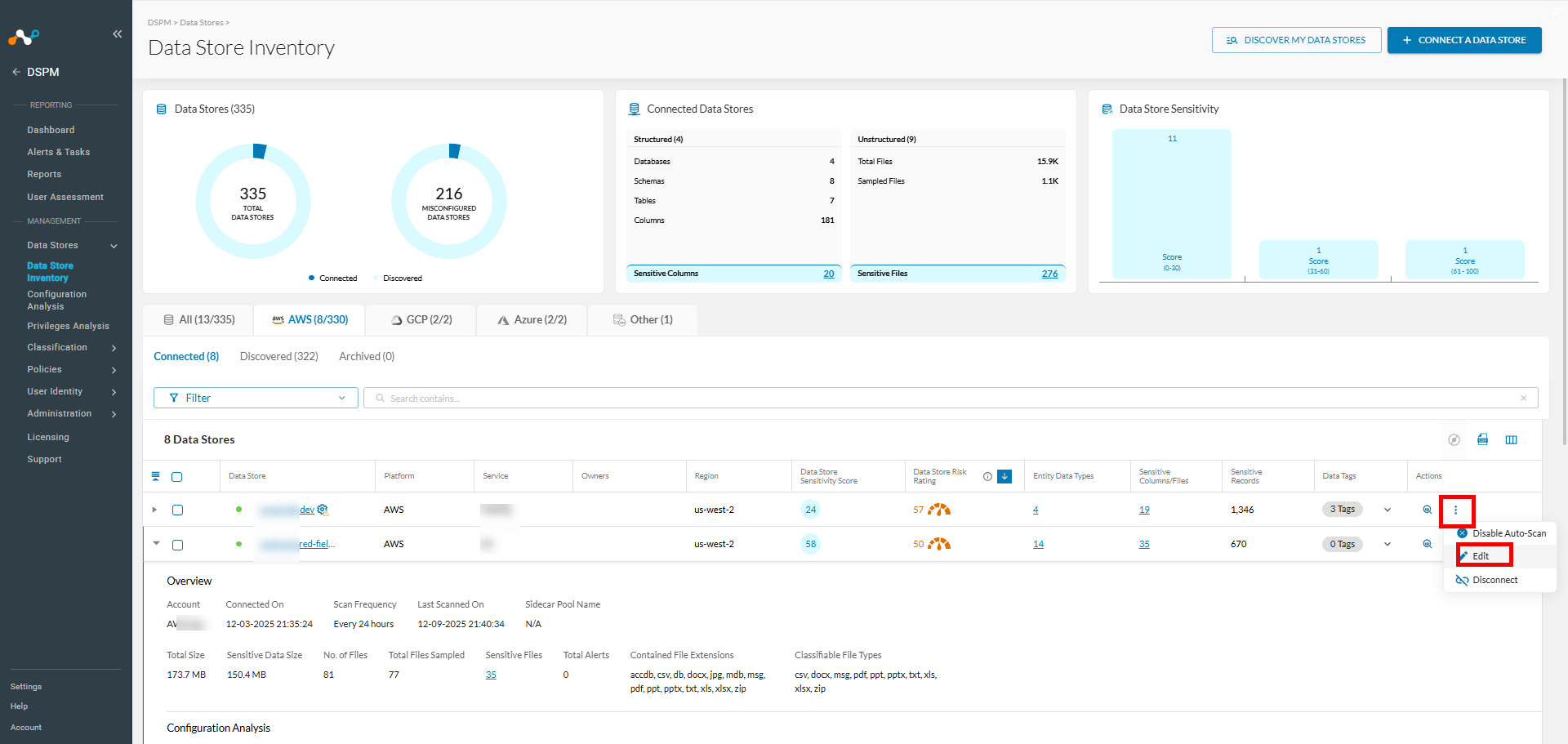Check the first data store row checkbox
This screenshot has width=1568, height=744.
[177, 510]
